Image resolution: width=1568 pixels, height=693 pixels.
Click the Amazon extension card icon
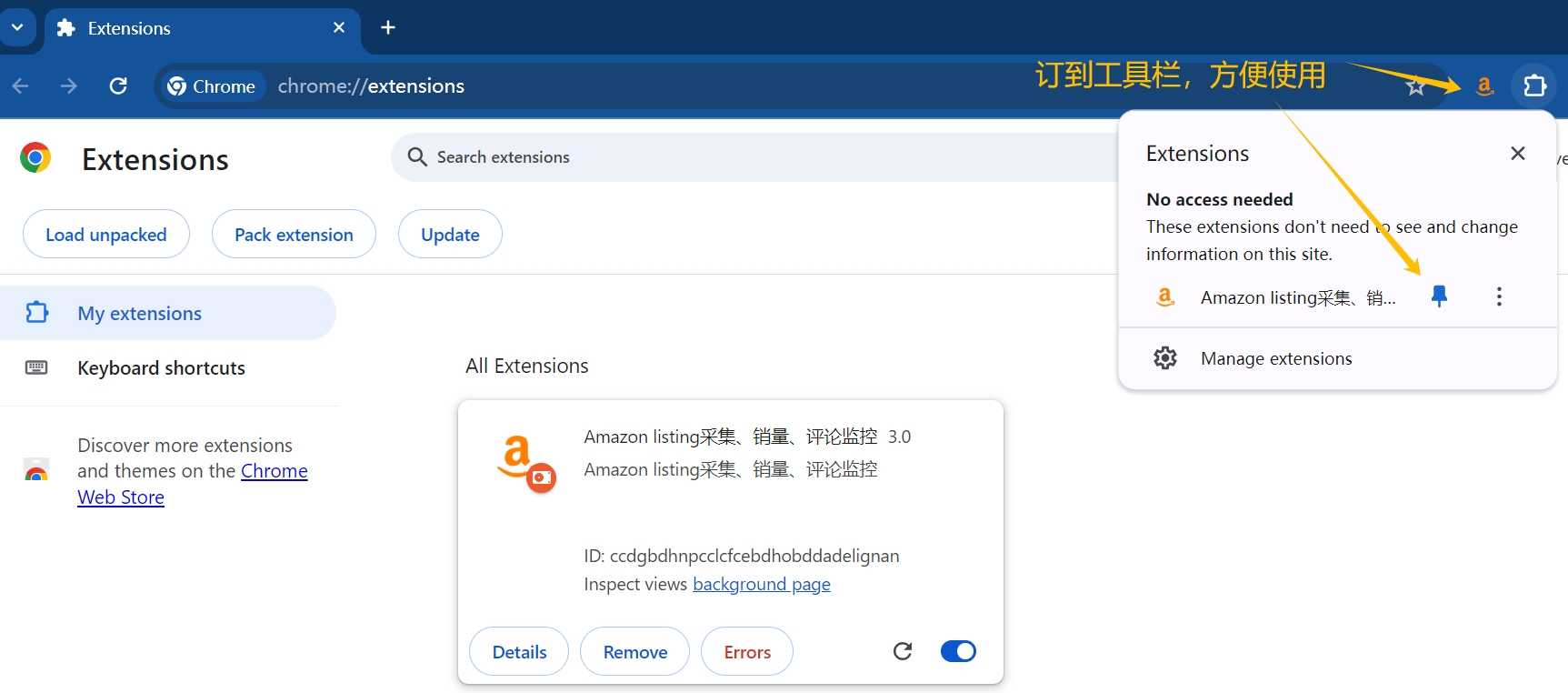525,463
